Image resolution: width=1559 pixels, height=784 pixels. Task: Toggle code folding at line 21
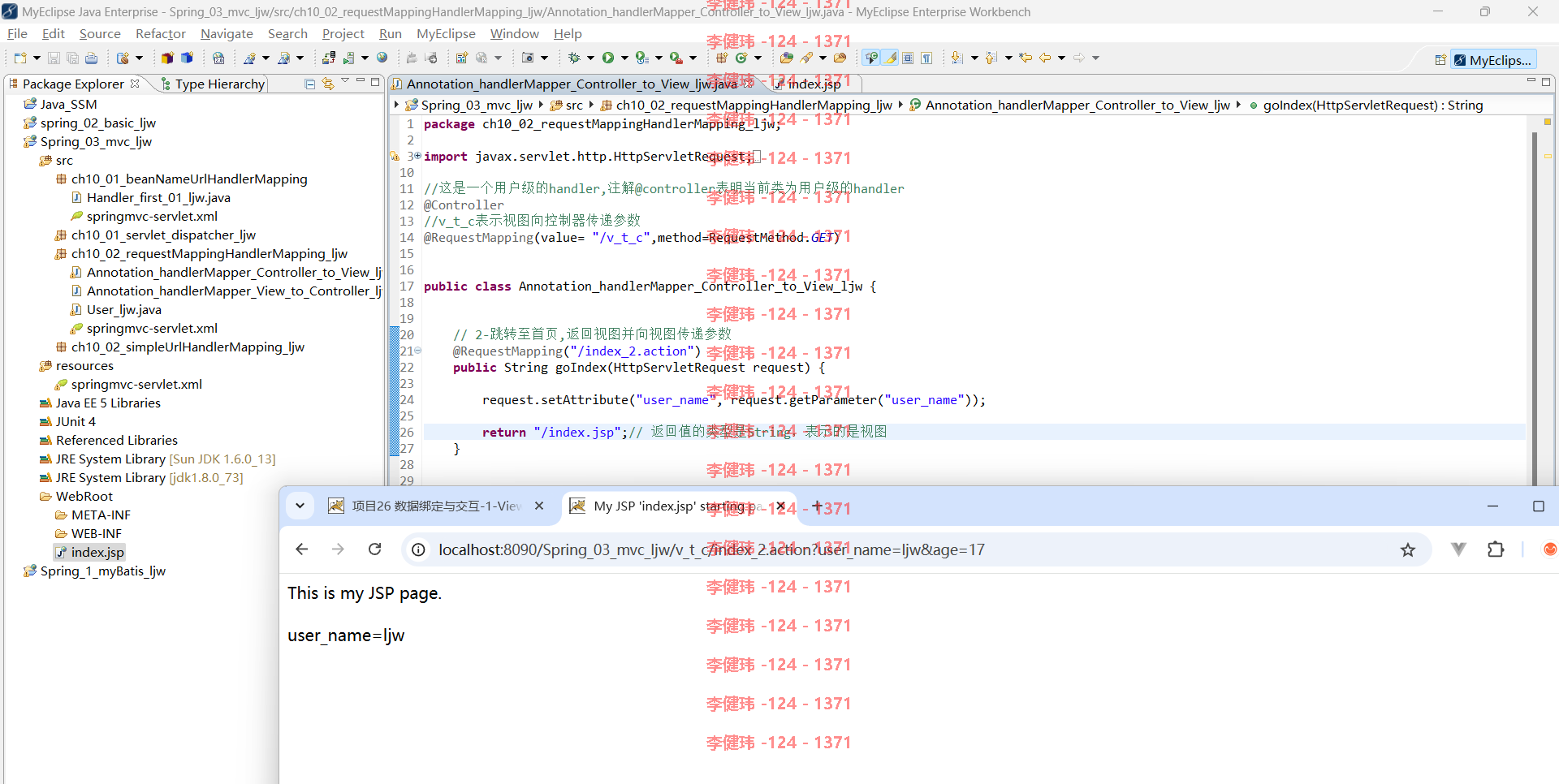tap(418, 351)
